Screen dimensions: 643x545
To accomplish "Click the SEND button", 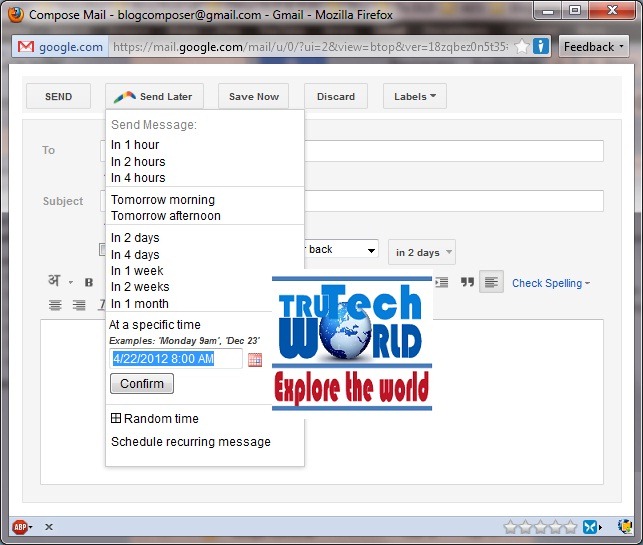I will click(x=58, y=96).
